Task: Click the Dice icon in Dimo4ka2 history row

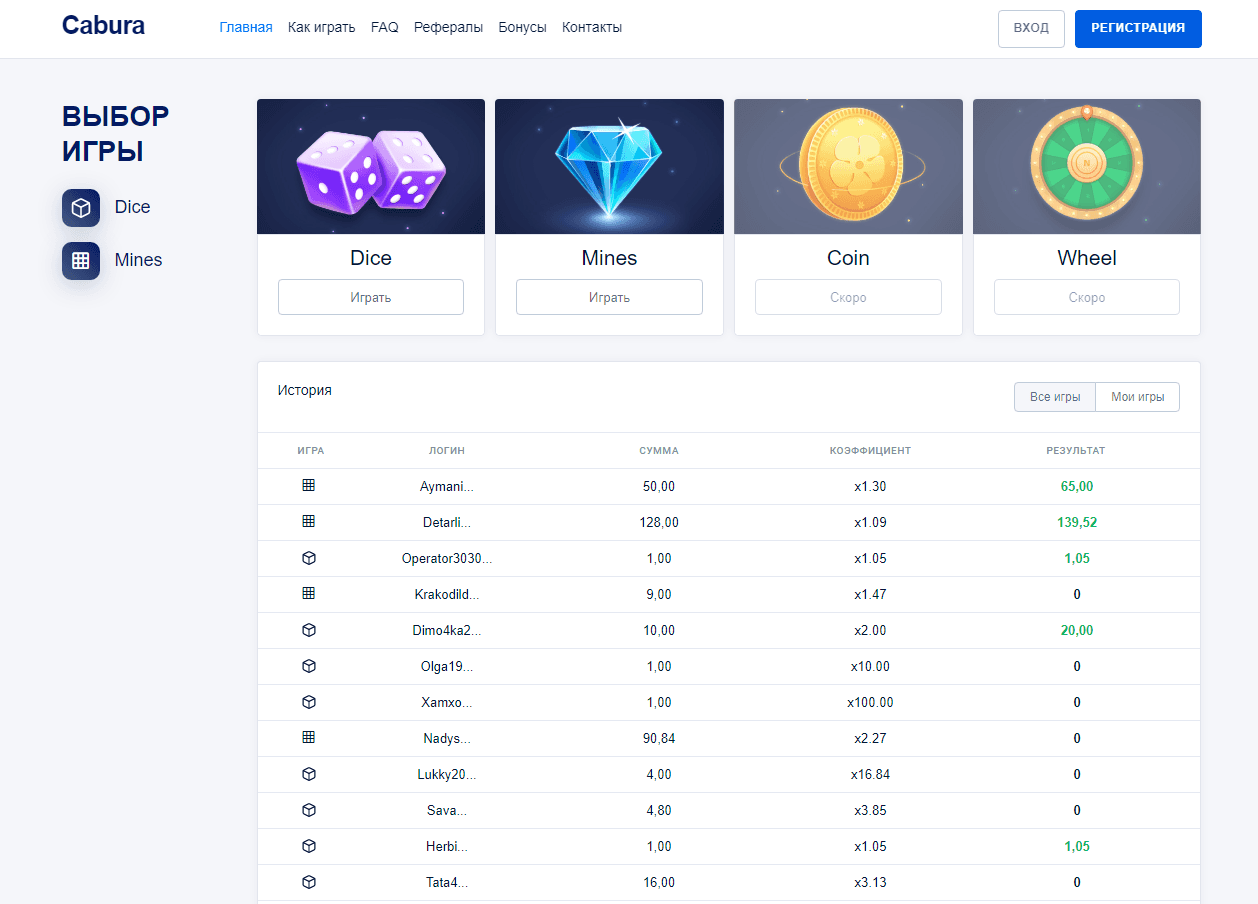Action: [309, 630]
